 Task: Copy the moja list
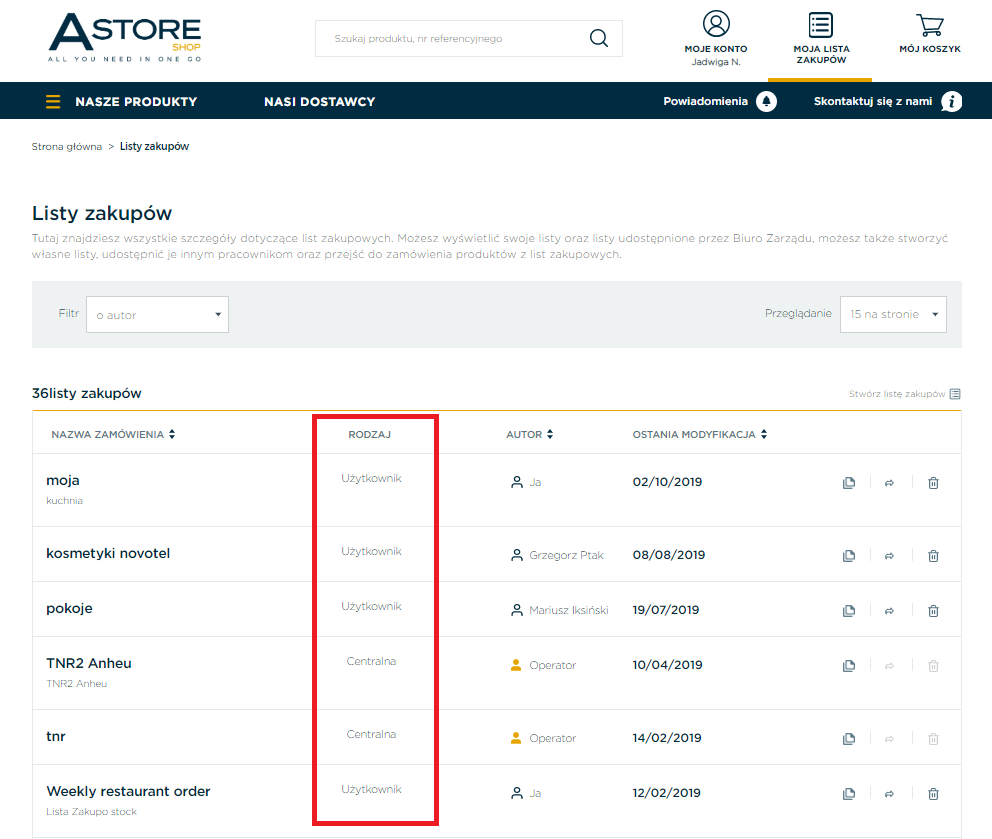[x=849, y=483]
